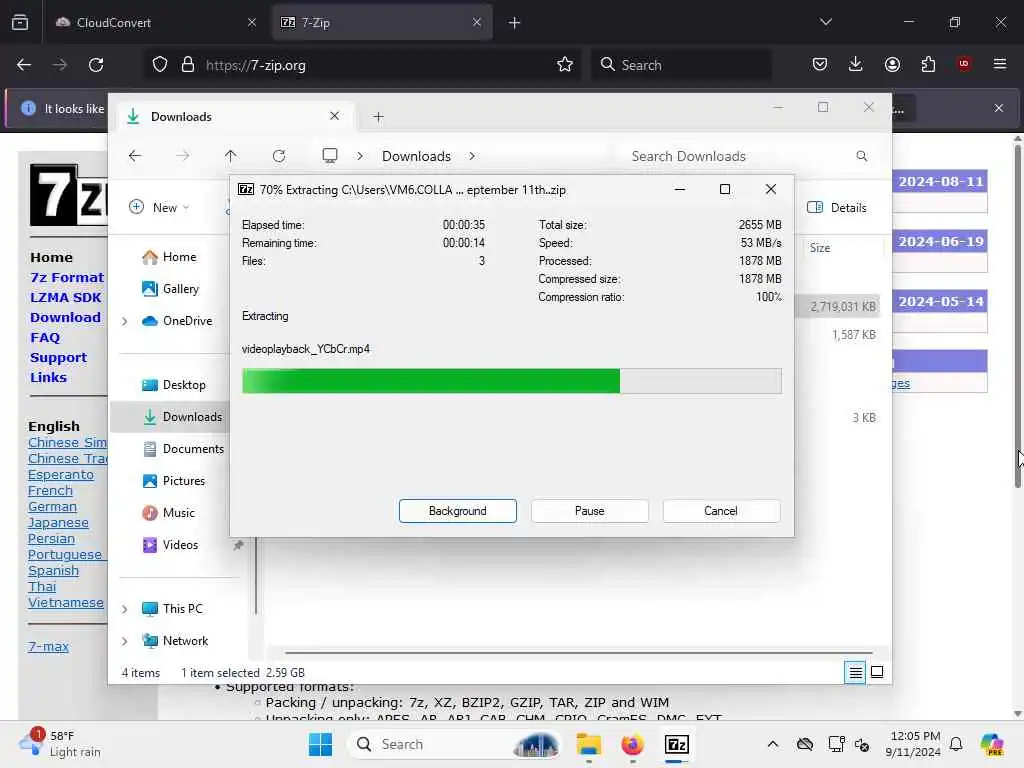Go up one folder level in Explorer
The height and width of the screenshot is (768, 1024).
231,155
